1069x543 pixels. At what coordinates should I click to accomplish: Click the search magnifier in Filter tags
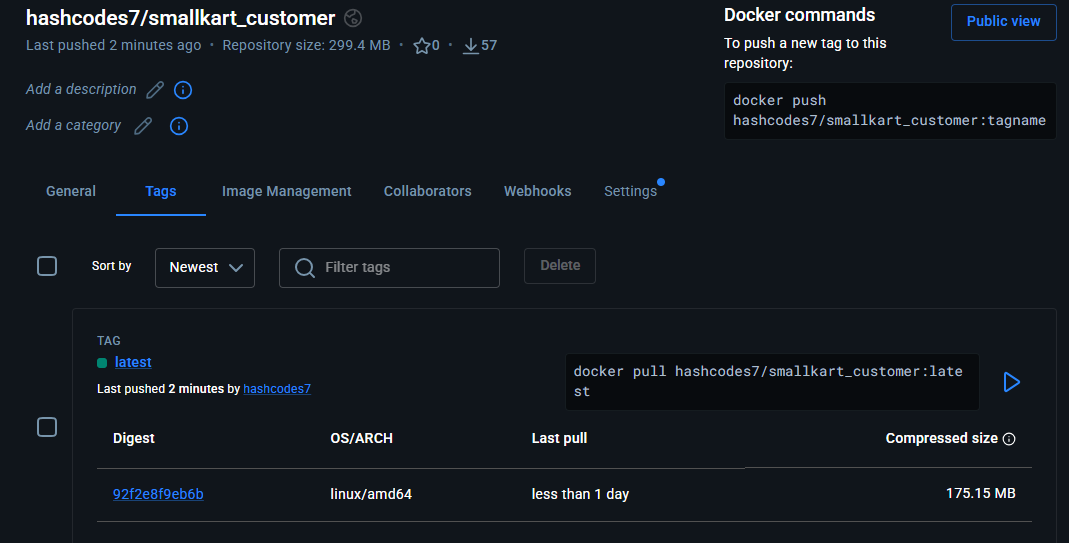[x=305, y=267]
